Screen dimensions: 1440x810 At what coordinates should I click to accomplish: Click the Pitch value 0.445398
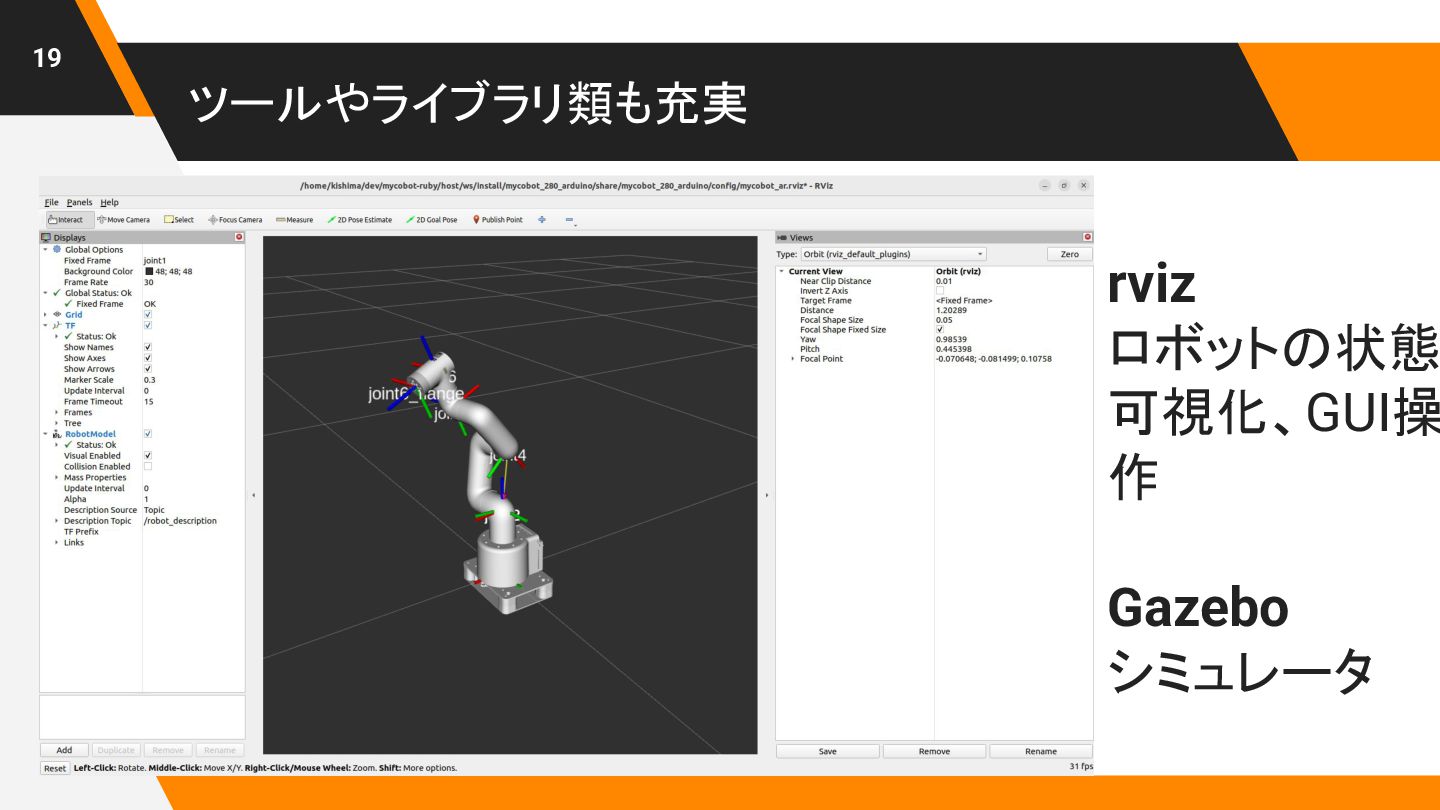(x=954, y=349)
